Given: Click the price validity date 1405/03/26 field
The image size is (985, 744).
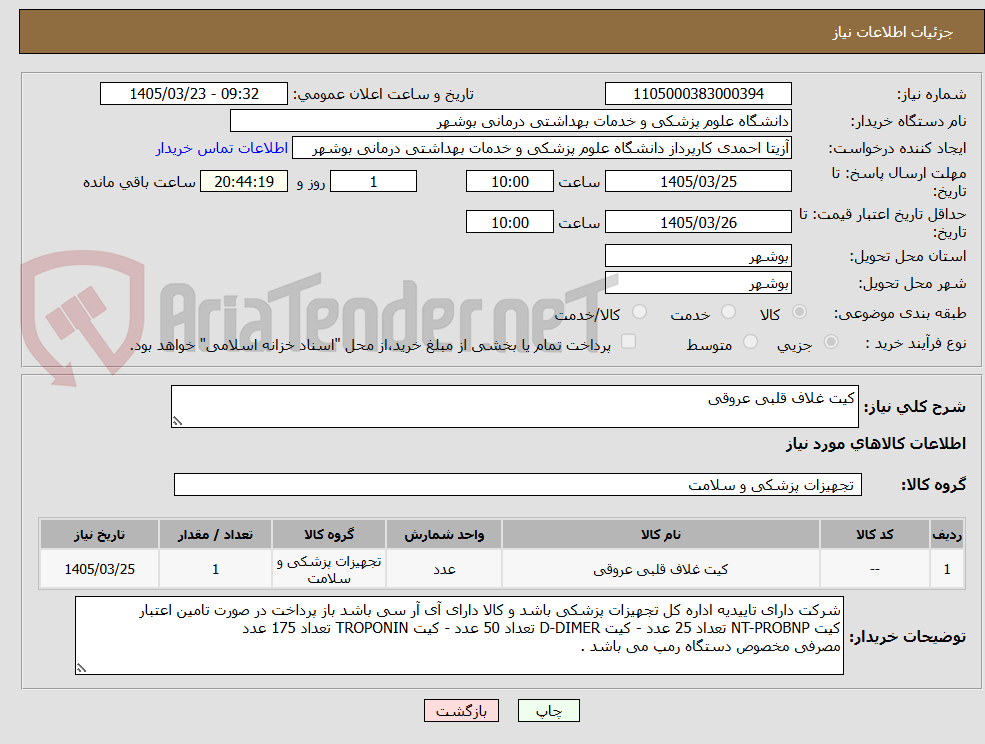Looking at the screenshot, I should [698, 222].
